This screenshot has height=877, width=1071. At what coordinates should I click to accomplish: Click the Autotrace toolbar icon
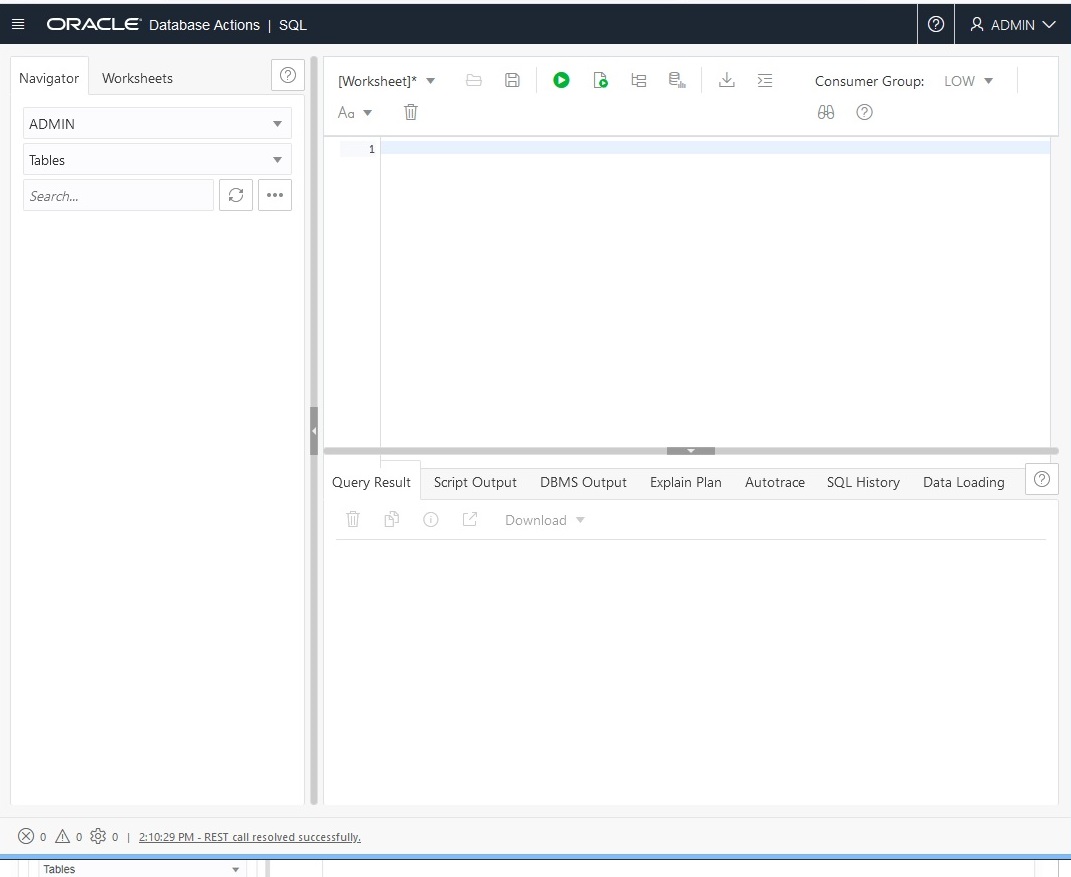point(677,81)
